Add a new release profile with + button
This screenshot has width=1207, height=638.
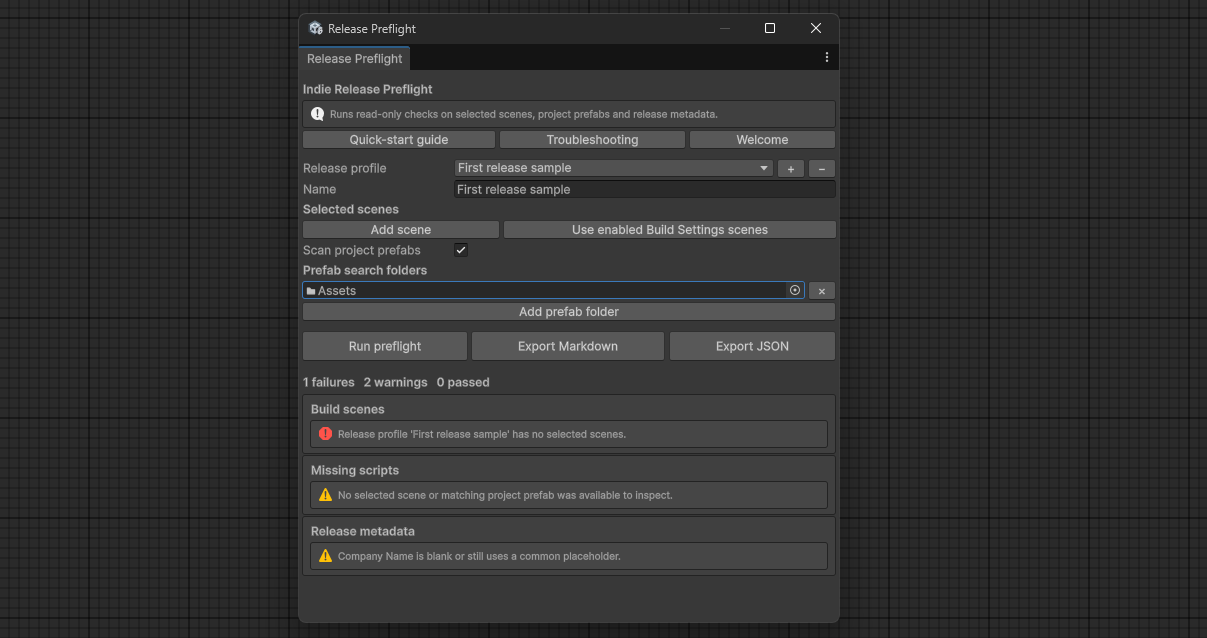pos(790,169)
